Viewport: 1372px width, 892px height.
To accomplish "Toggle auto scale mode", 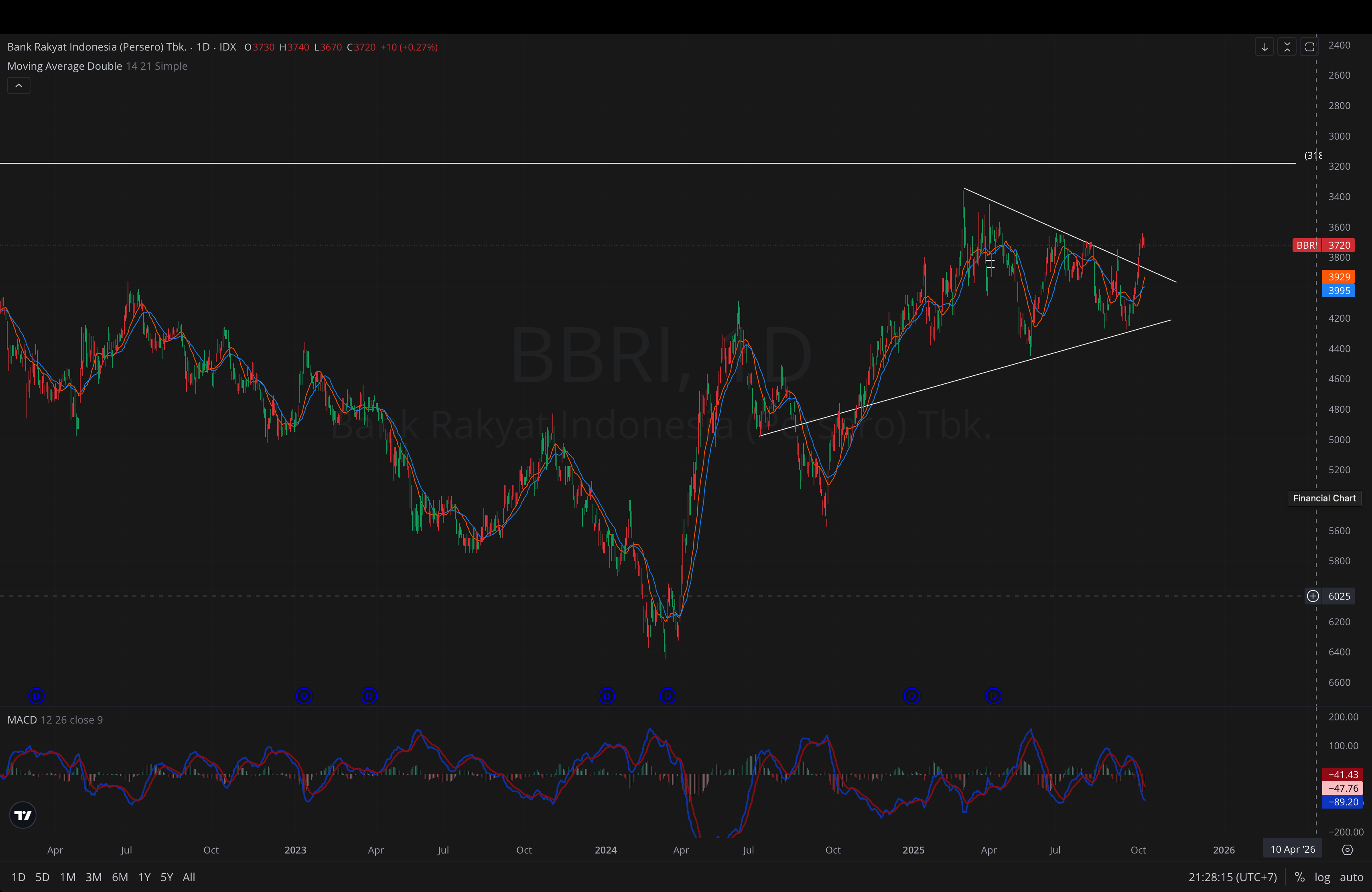I will click(x=1351, y=877).
